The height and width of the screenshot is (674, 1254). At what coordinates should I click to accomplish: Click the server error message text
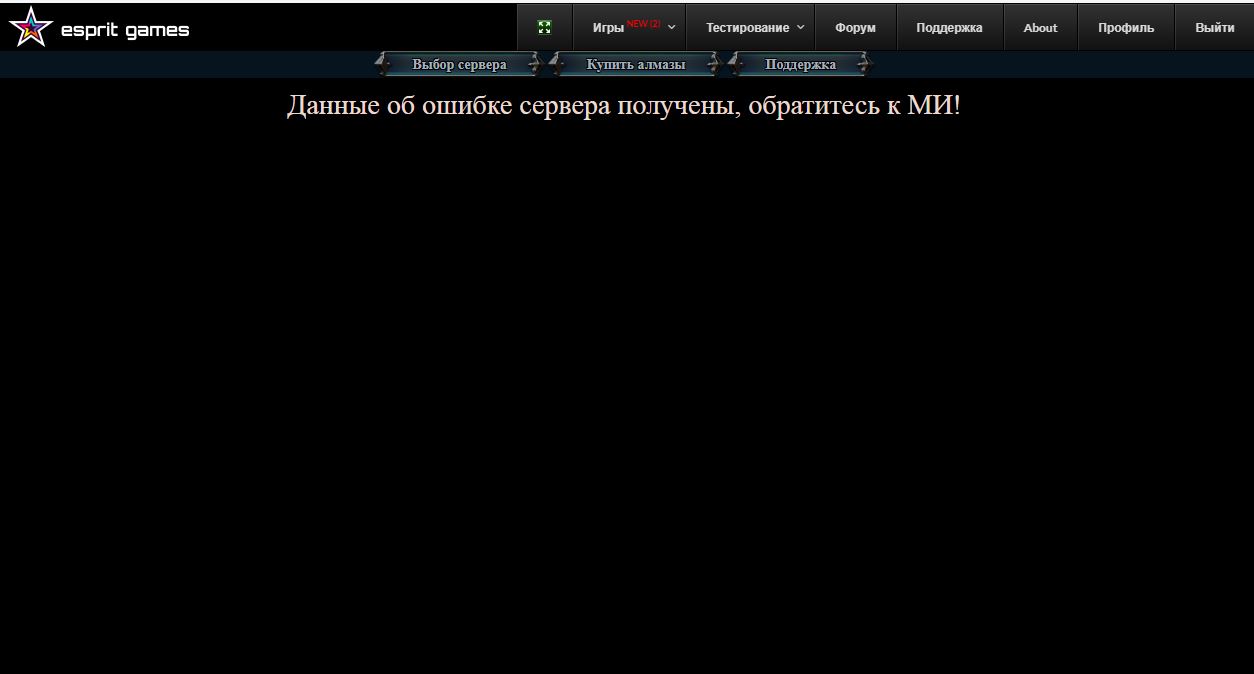click(624, 105)
